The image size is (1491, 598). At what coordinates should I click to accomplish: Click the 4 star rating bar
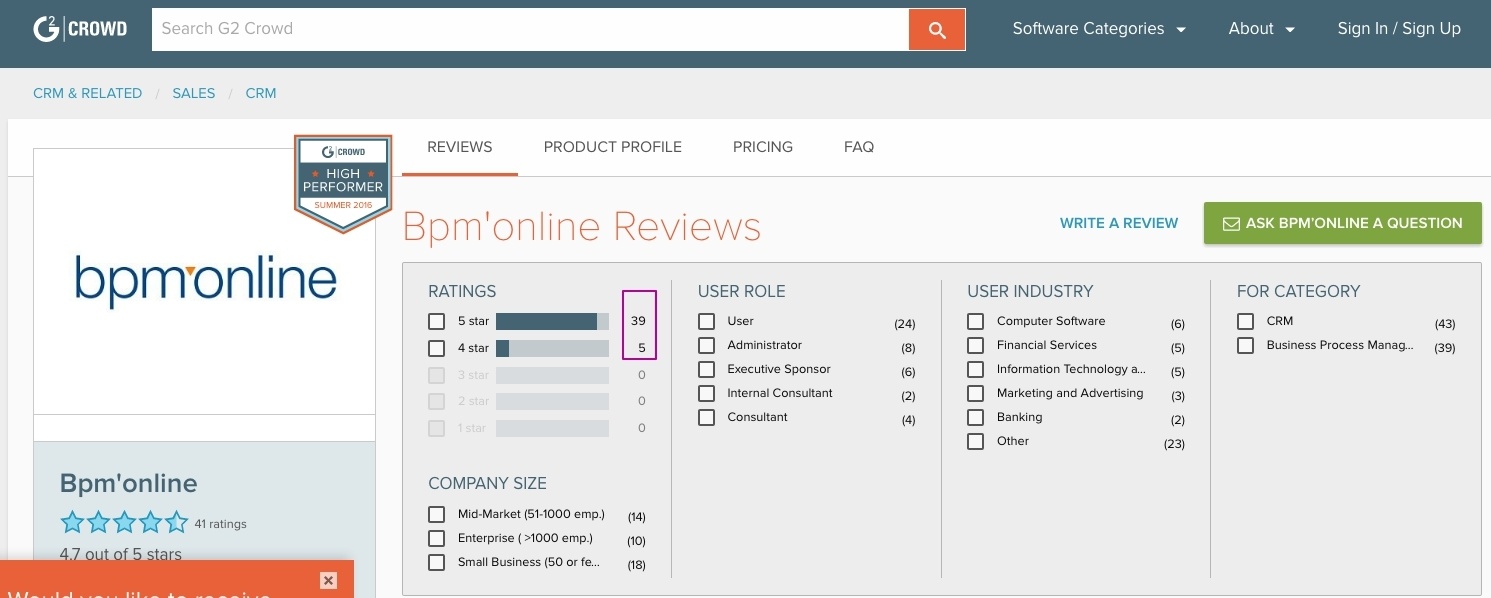[552, 349]
